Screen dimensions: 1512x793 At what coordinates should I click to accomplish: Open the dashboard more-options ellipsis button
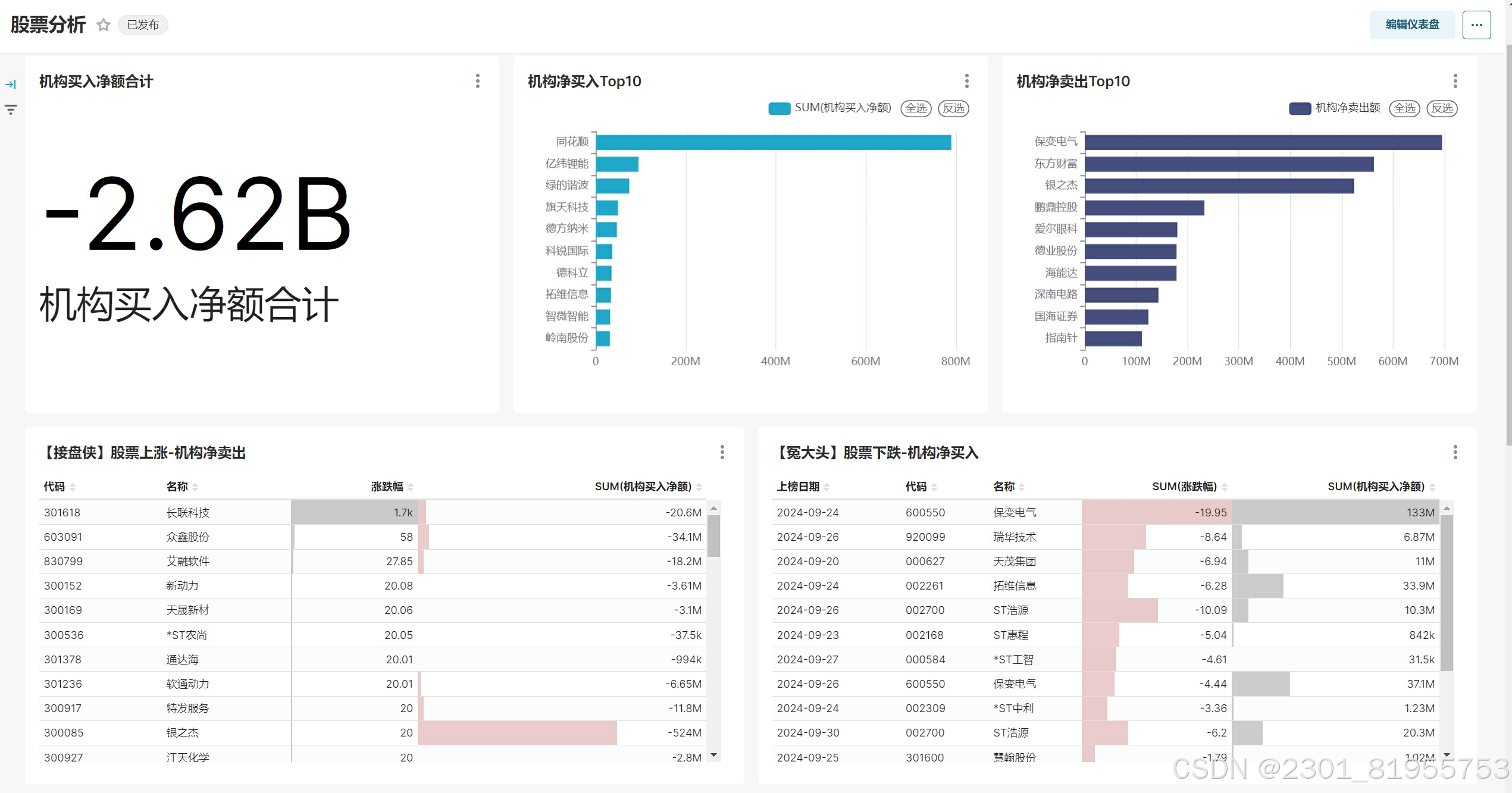(x=1476, y=25)
